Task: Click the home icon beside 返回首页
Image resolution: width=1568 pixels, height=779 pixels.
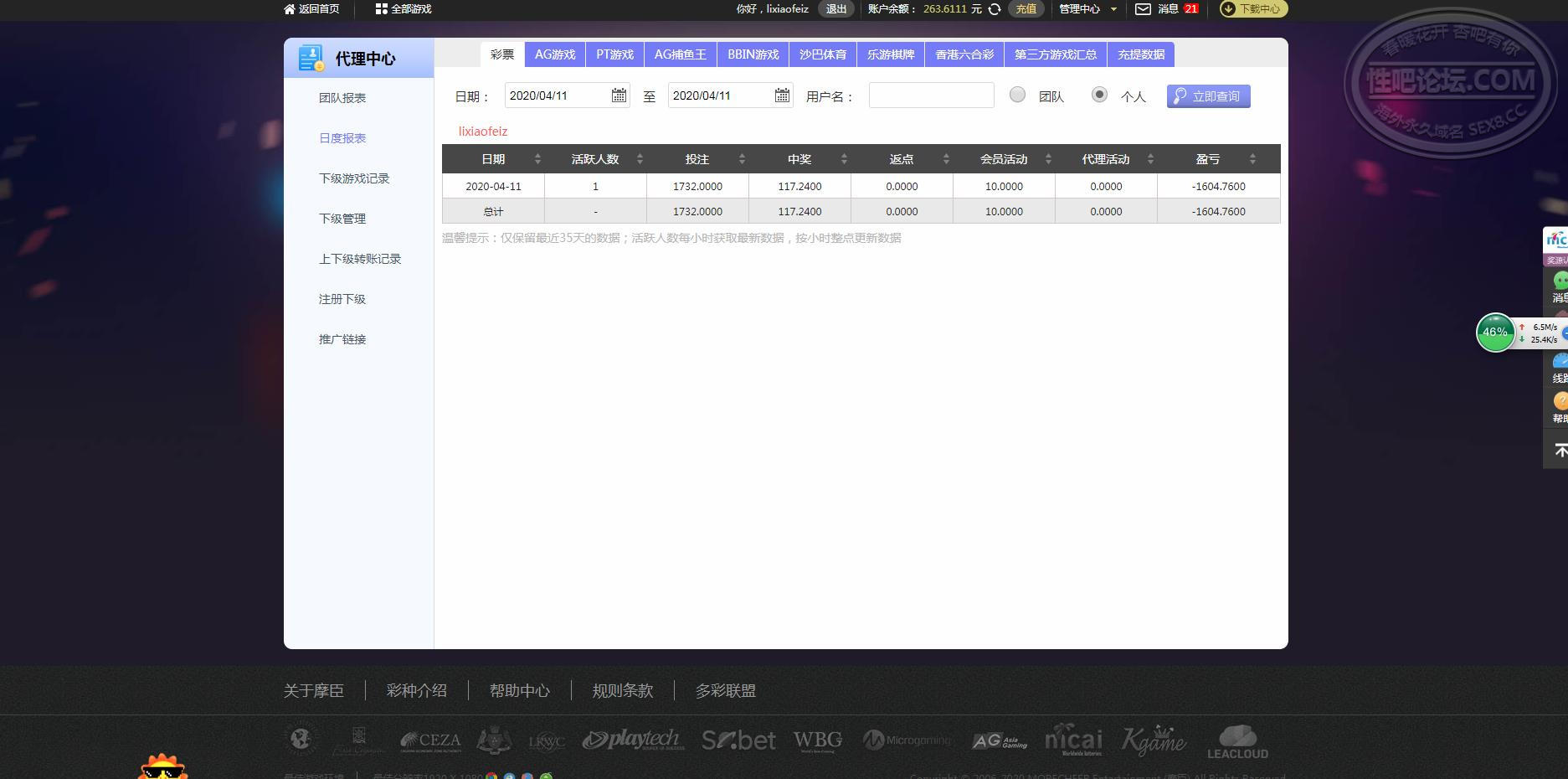Action: (x=290, y=9)
